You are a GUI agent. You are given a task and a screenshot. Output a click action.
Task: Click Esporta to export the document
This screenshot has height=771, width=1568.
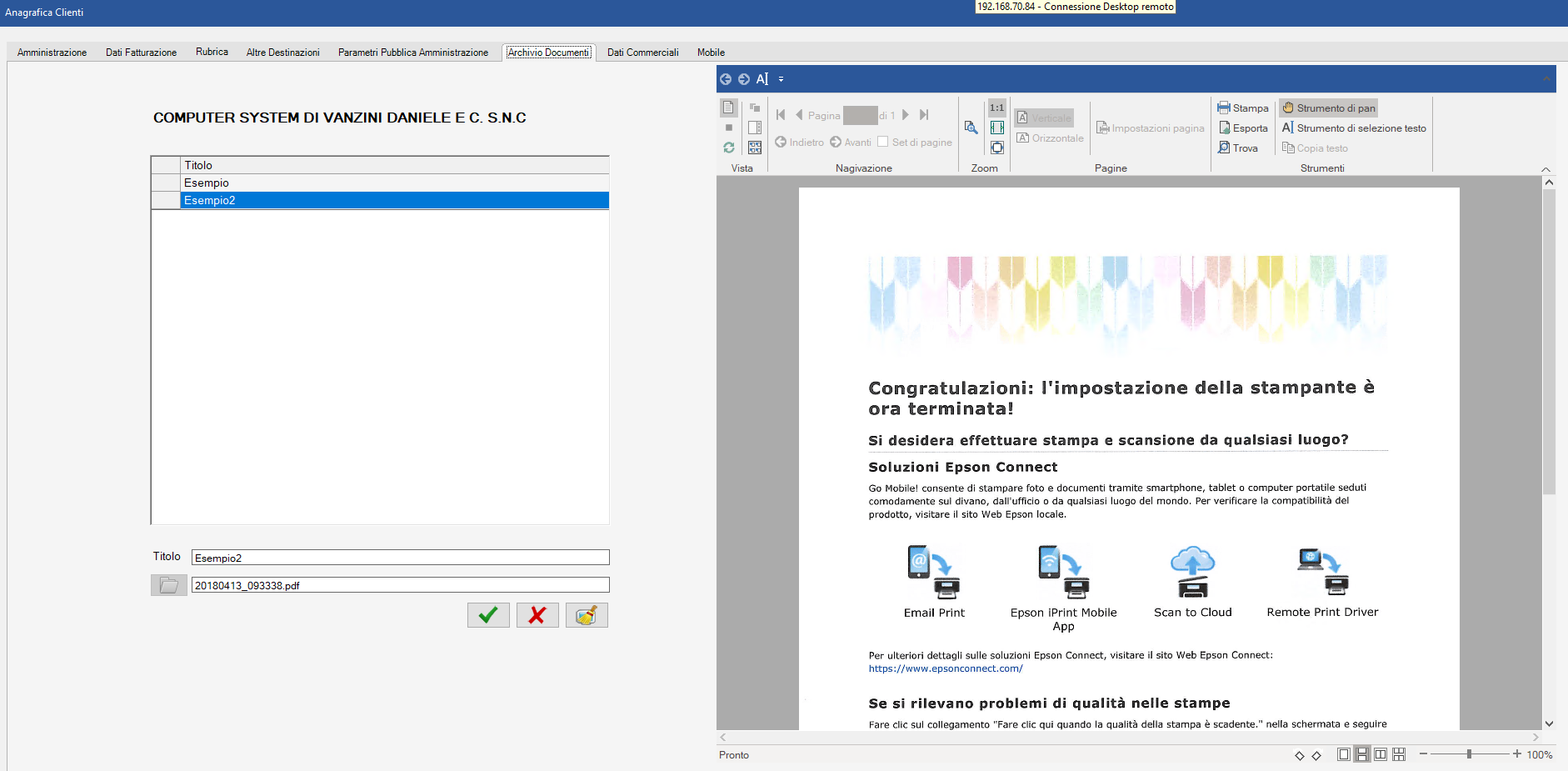click(1243, 128)
